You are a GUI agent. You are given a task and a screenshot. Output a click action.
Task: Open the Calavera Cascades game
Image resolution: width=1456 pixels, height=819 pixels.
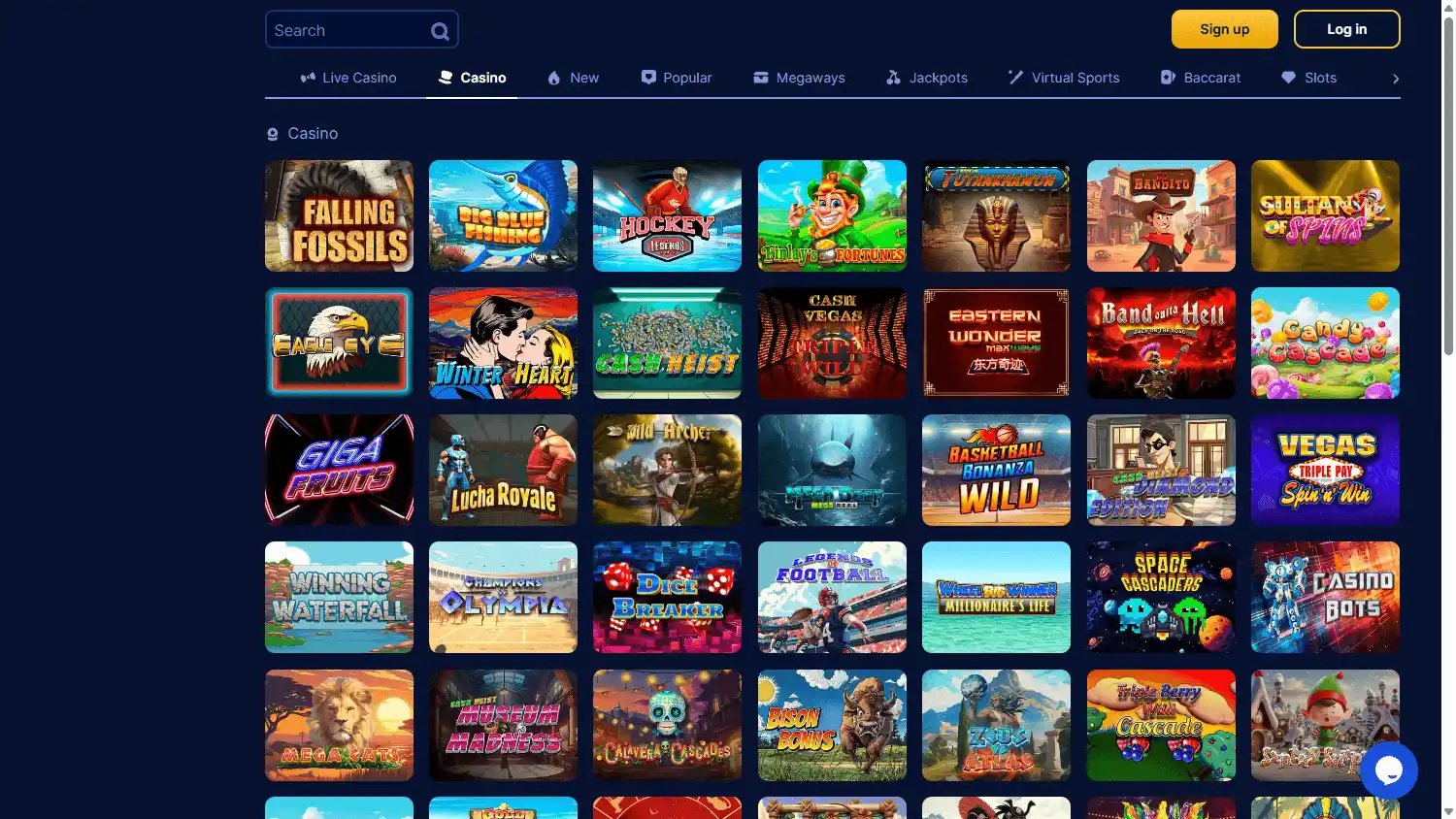(667, 725)
